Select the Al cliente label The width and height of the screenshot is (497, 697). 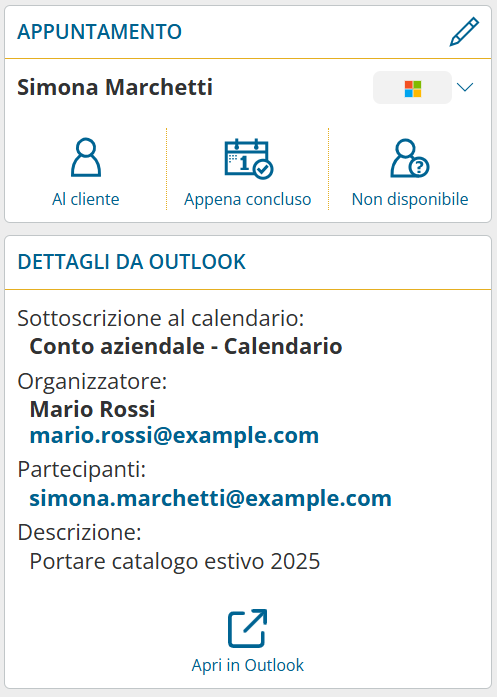pos(86,199)
